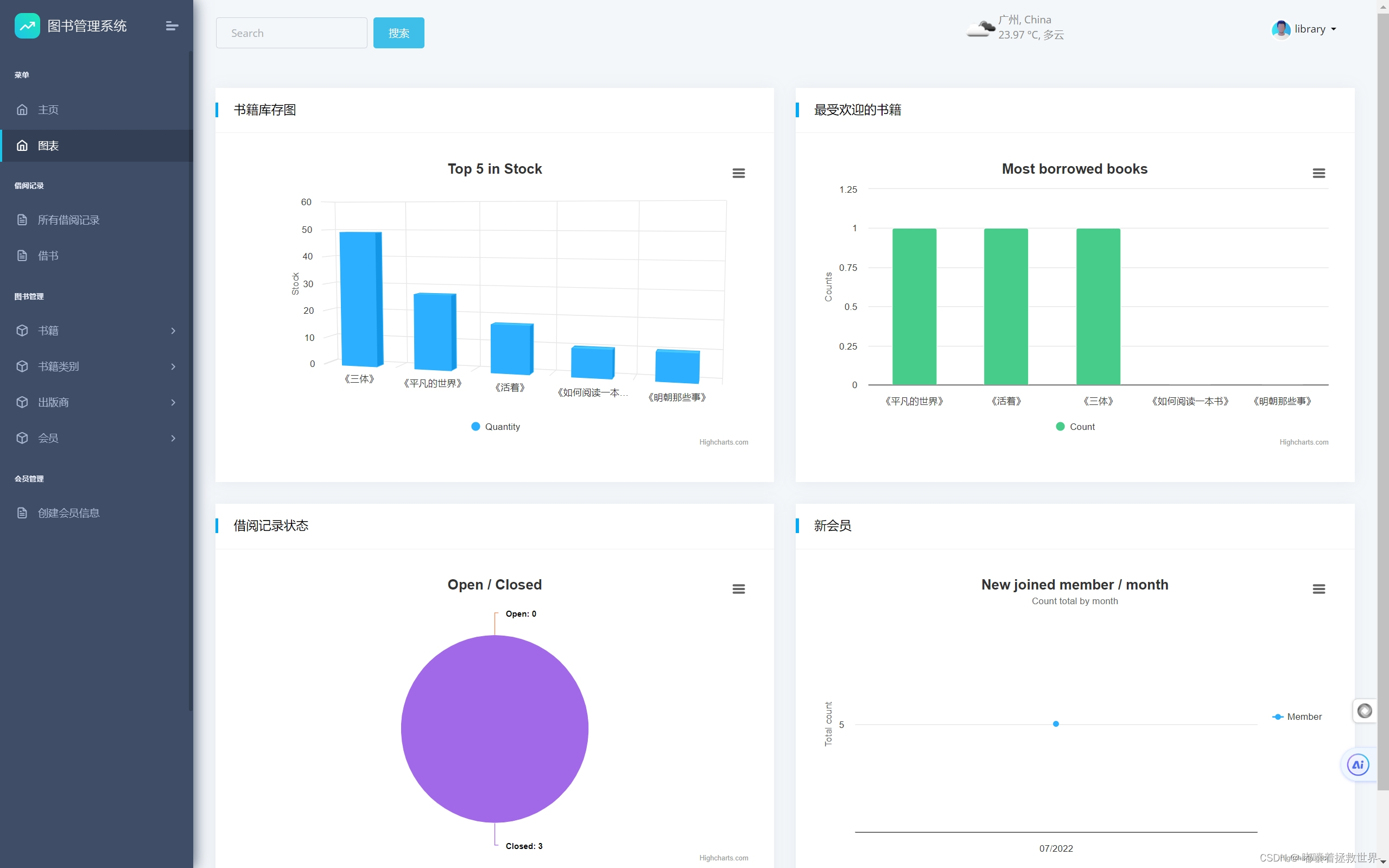Expand the 书籍类别 submenu chevron
Image resolution: width=1389 pixels, height=868 pixels.
click(173, 366)
